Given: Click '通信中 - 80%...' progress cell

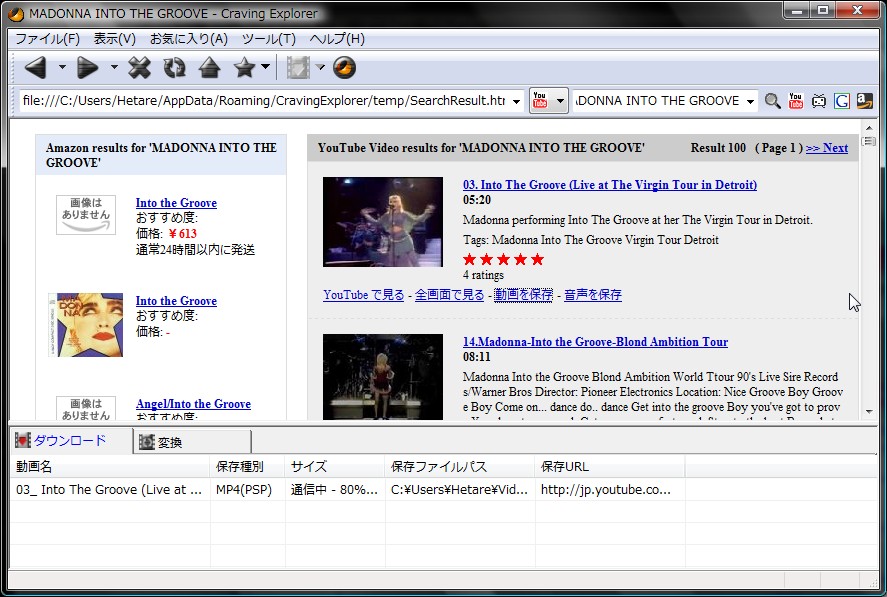Looking at the screenshot, I should coord(334,489).
